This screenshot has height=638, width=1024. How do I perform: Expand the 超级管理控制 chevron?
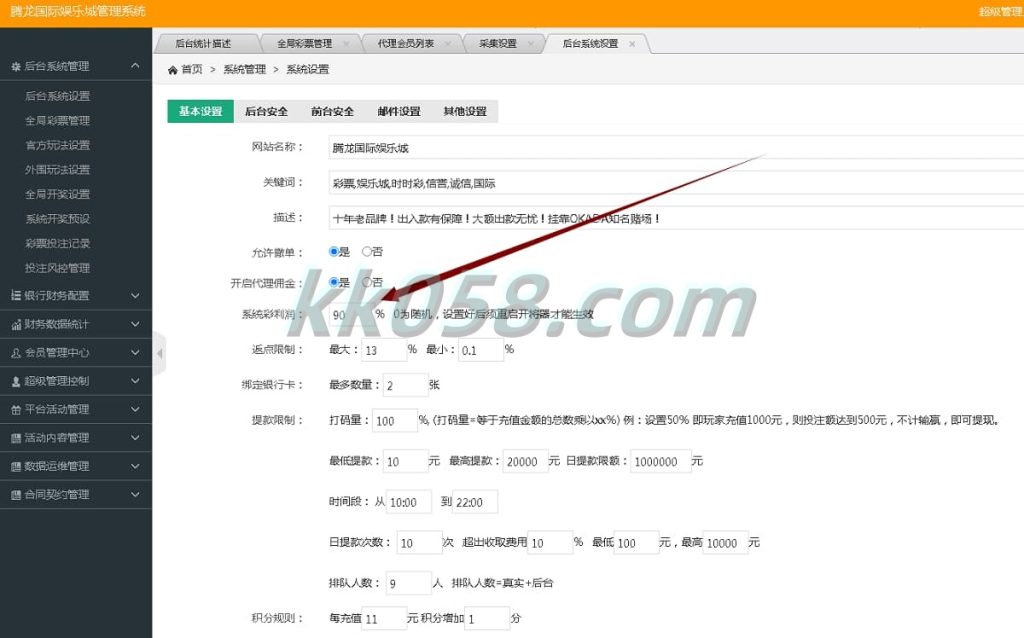135,381
